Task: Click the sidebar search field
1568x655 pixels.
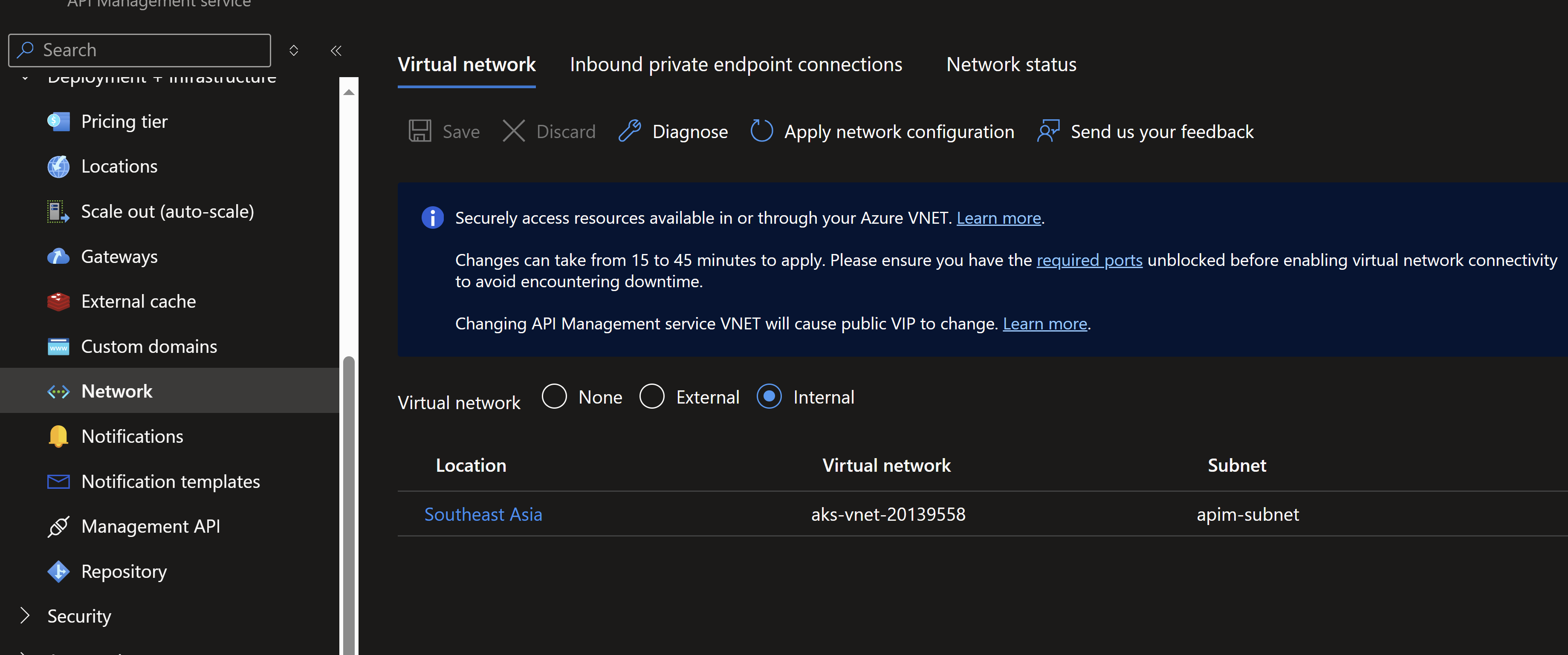Action: pyautogui.click(x=139, y=50)
